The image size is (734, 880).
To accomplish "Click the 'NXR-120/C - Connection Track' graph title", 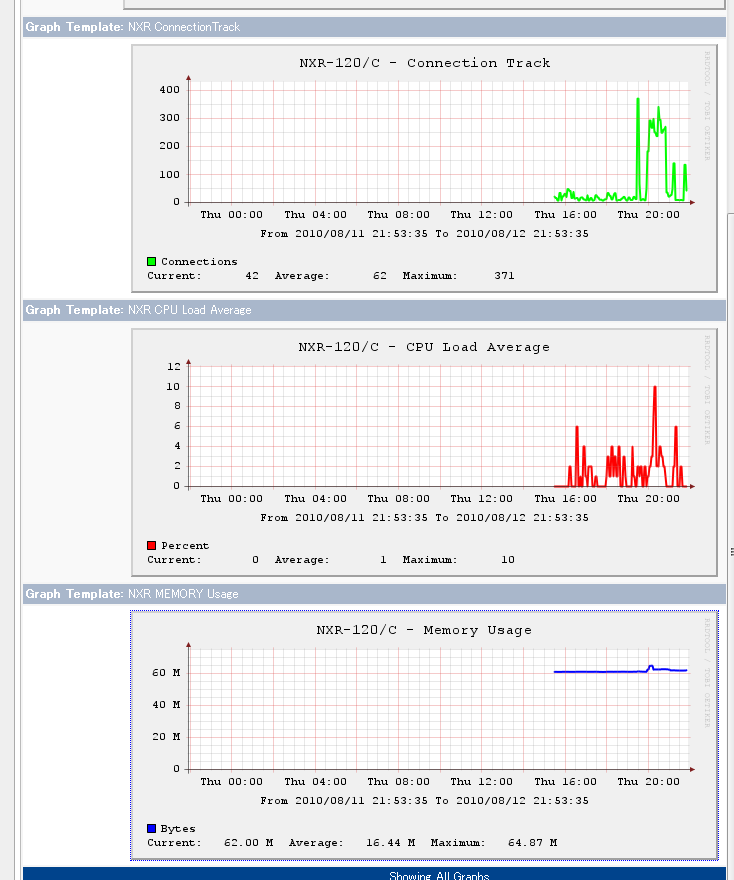I will (x=424, y=63).
